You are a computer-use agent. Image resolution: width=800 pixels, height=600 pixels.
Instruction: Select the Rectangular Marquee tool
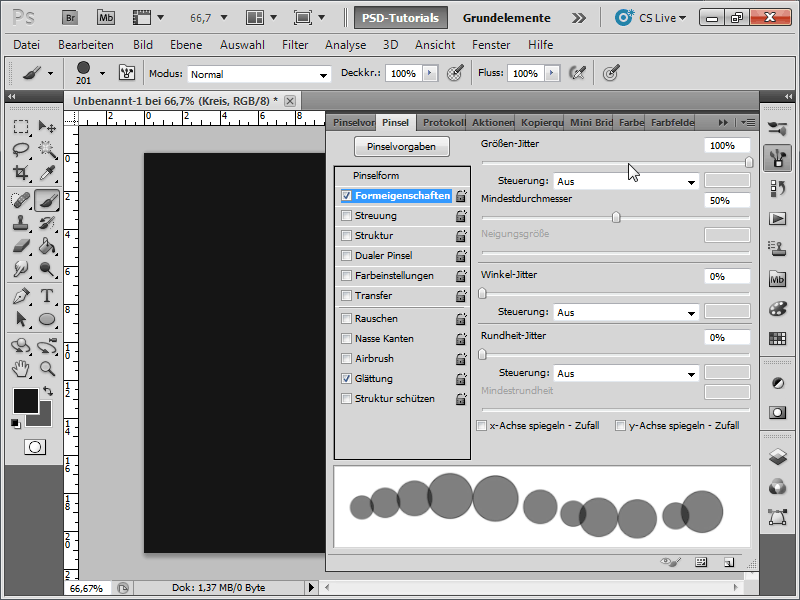point(21,126)
